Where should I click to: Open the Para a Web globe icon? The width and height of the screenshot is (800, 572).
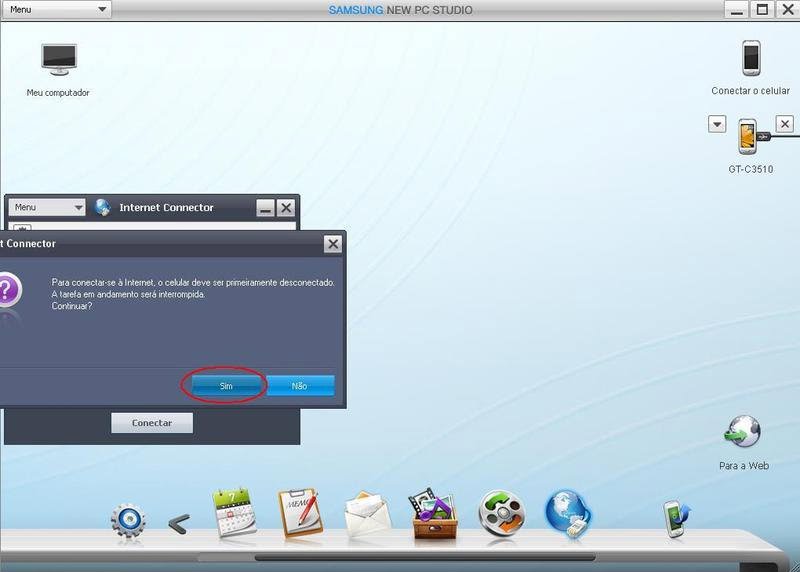[x=742, y=432]
